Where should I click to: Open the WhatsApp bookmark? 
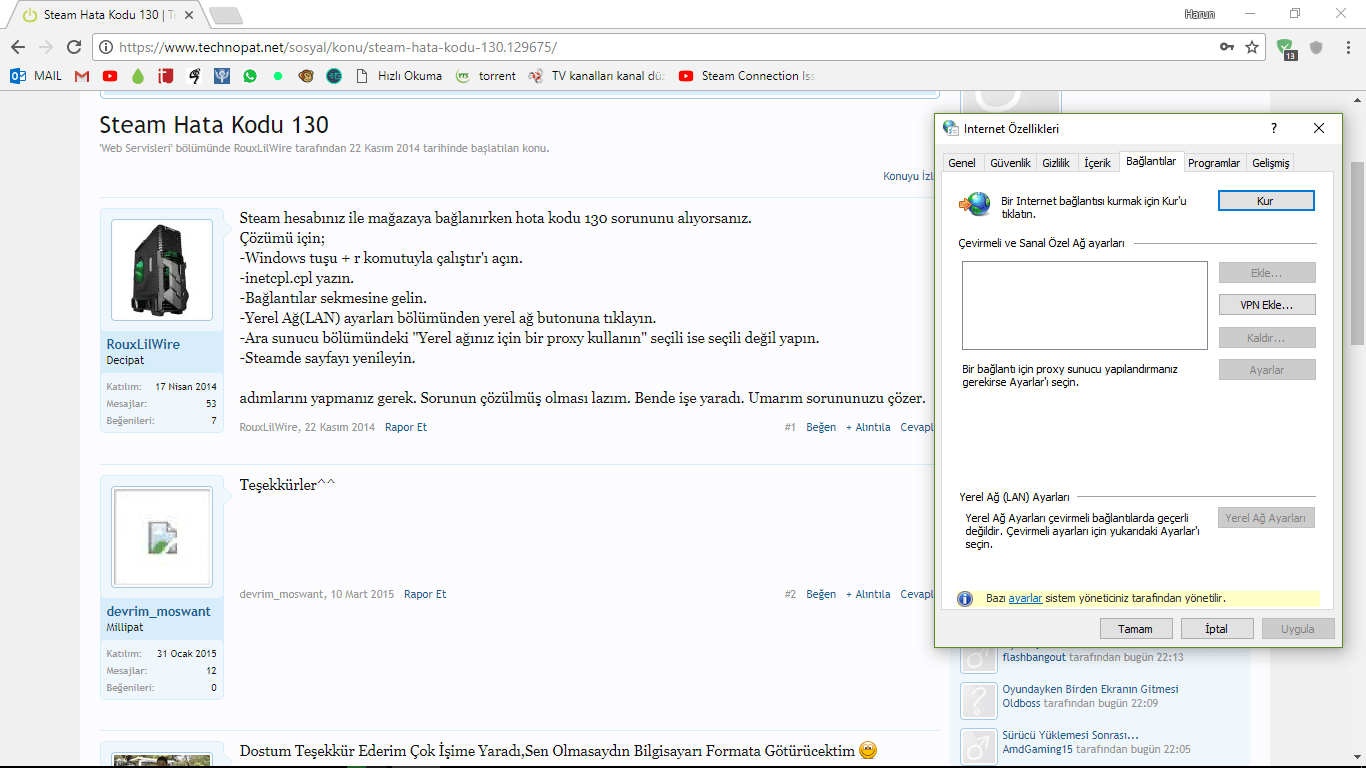tap(249, 76)
